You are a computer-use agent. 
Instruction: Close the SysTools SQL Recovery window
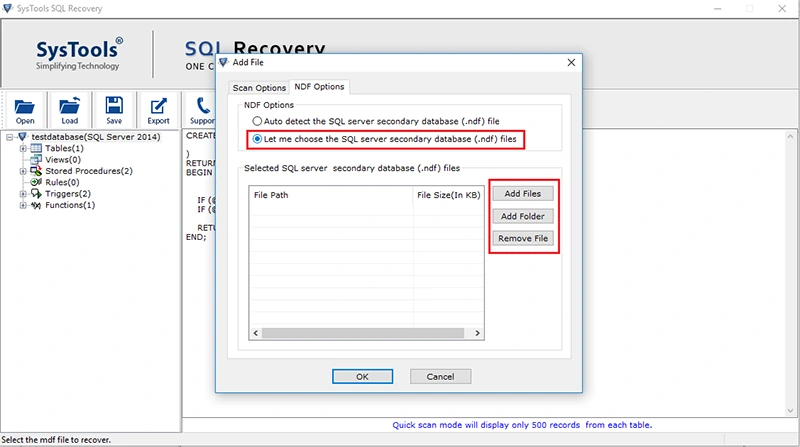tap(782, 9)
